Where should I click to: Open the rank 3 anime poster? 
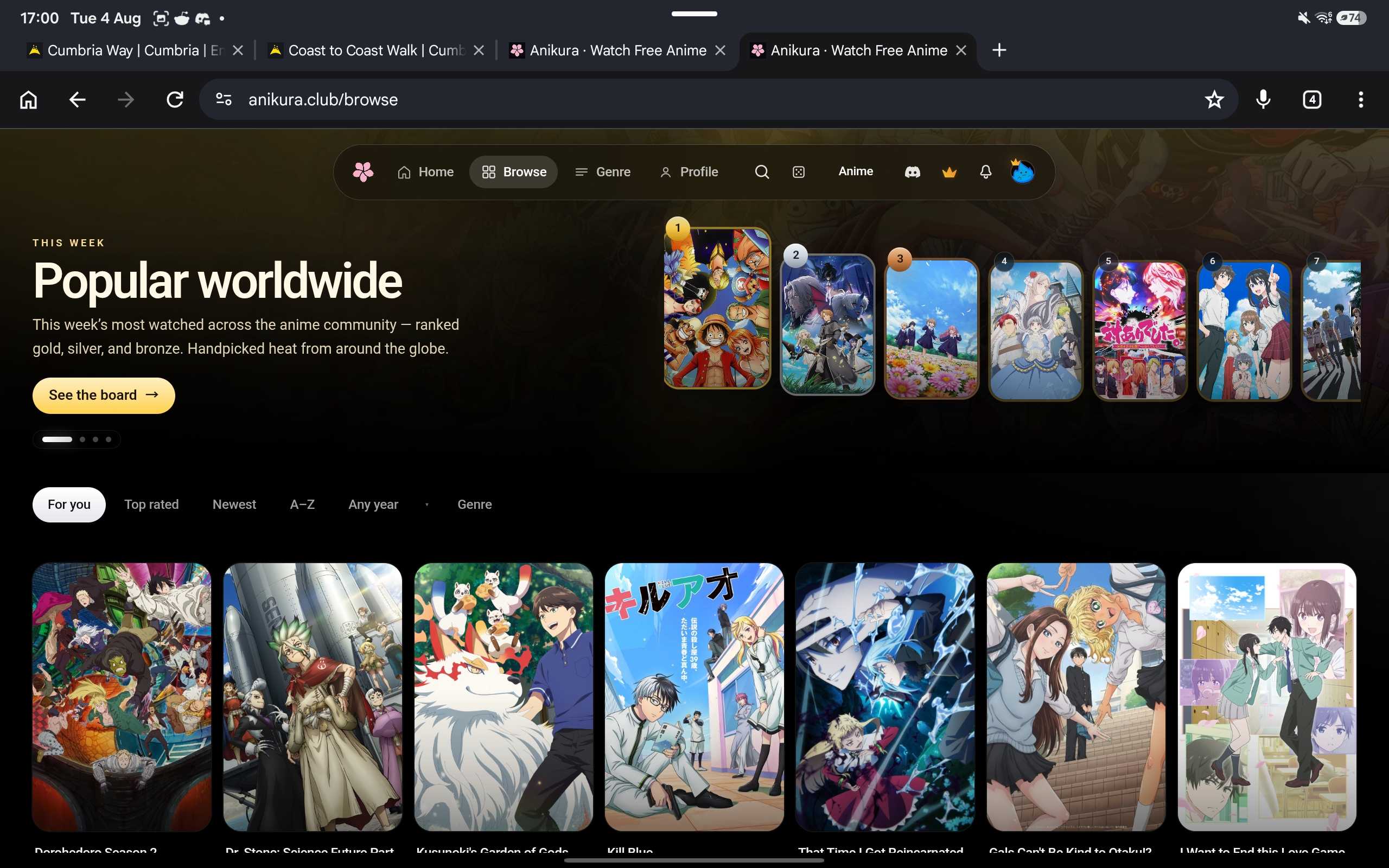click(x=931, y=328)
